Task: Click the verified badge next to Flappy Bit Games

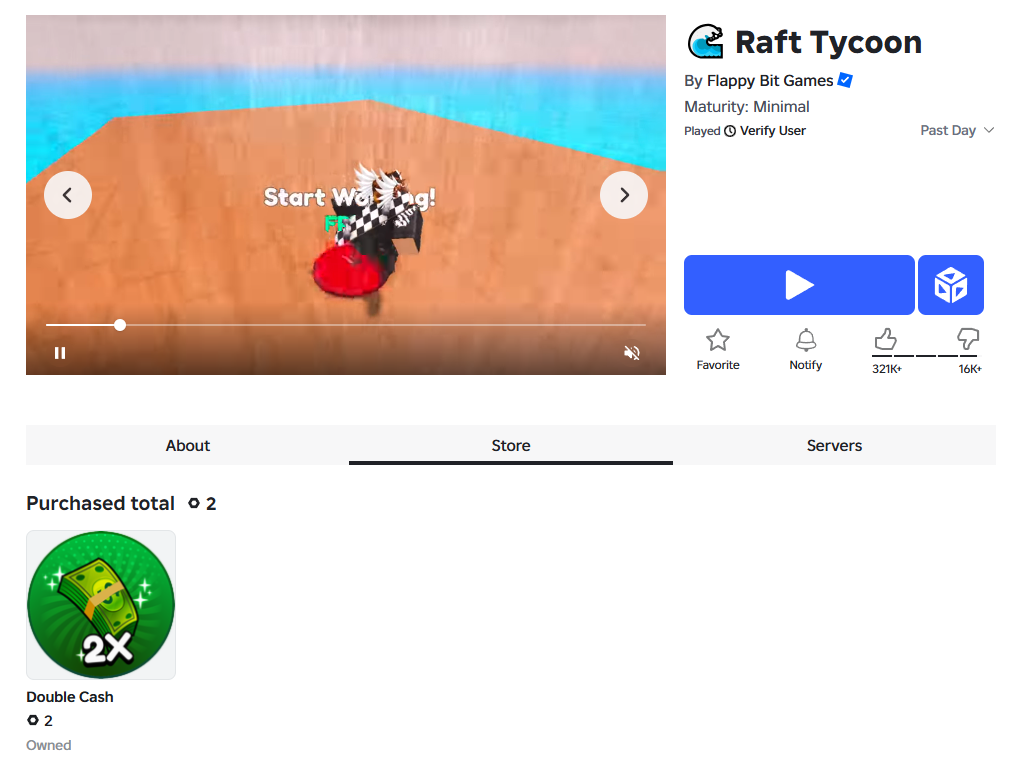Action: pyautogui.click(x=845, y=80)
